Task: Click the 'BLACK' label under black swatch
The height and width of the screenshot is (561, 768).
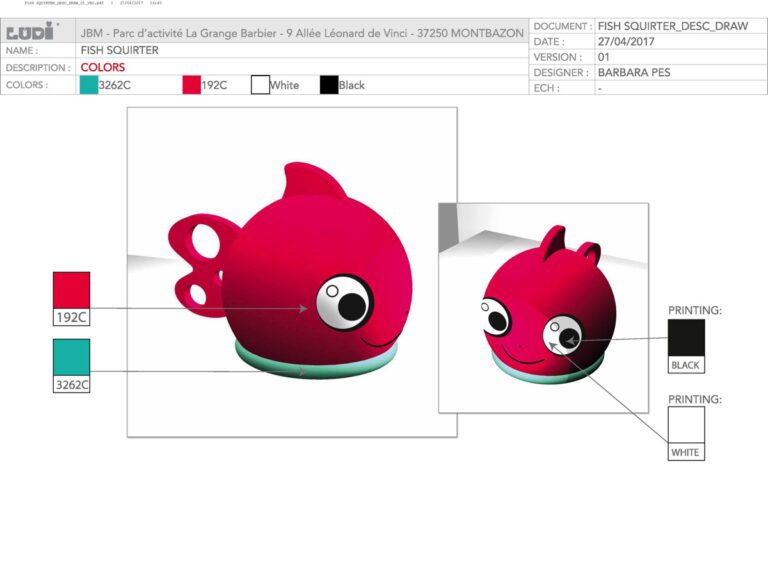Action: [x=686, y=365]
